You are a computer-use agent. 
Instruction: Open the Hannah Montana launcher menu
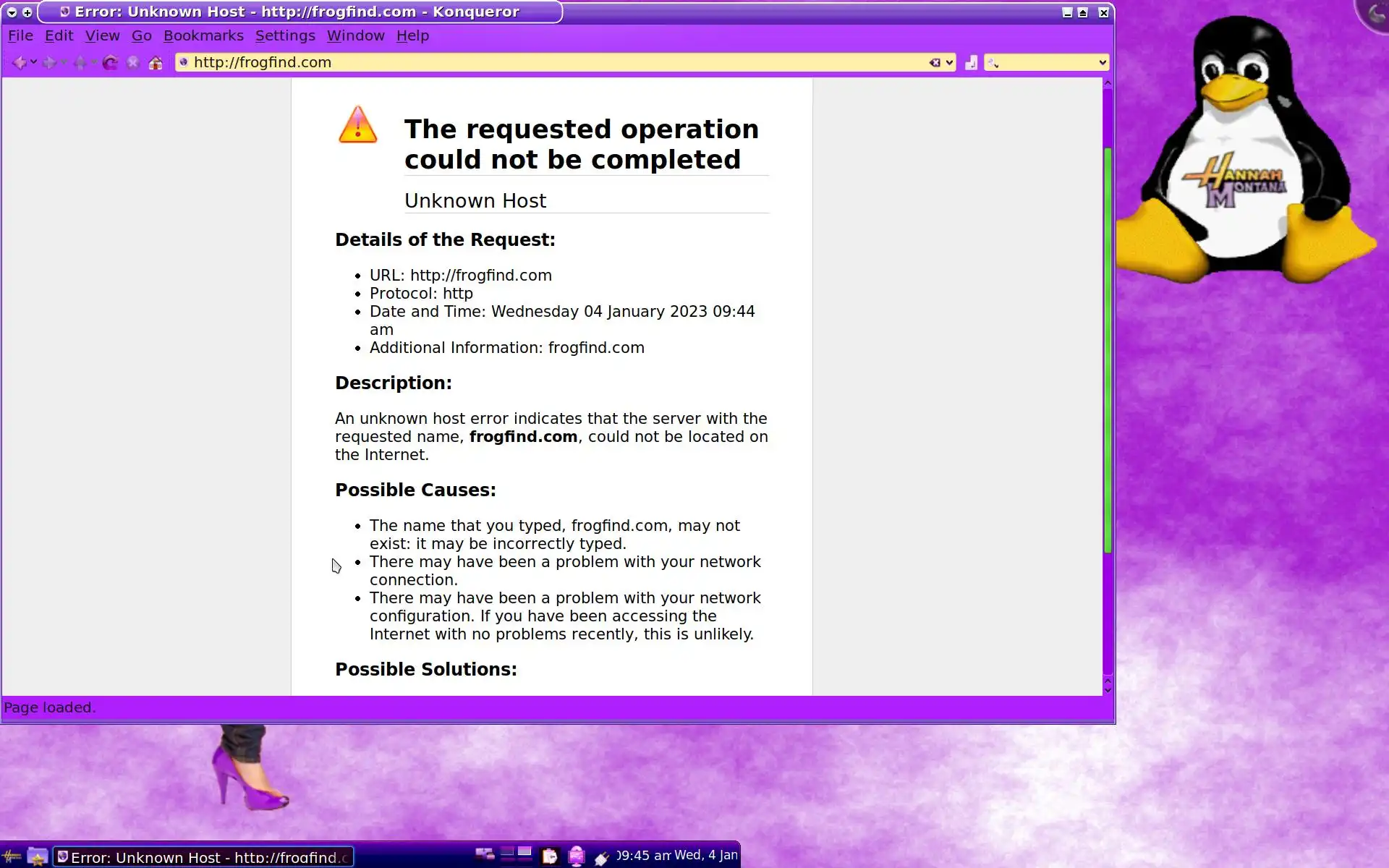click(x=12, y=856)
